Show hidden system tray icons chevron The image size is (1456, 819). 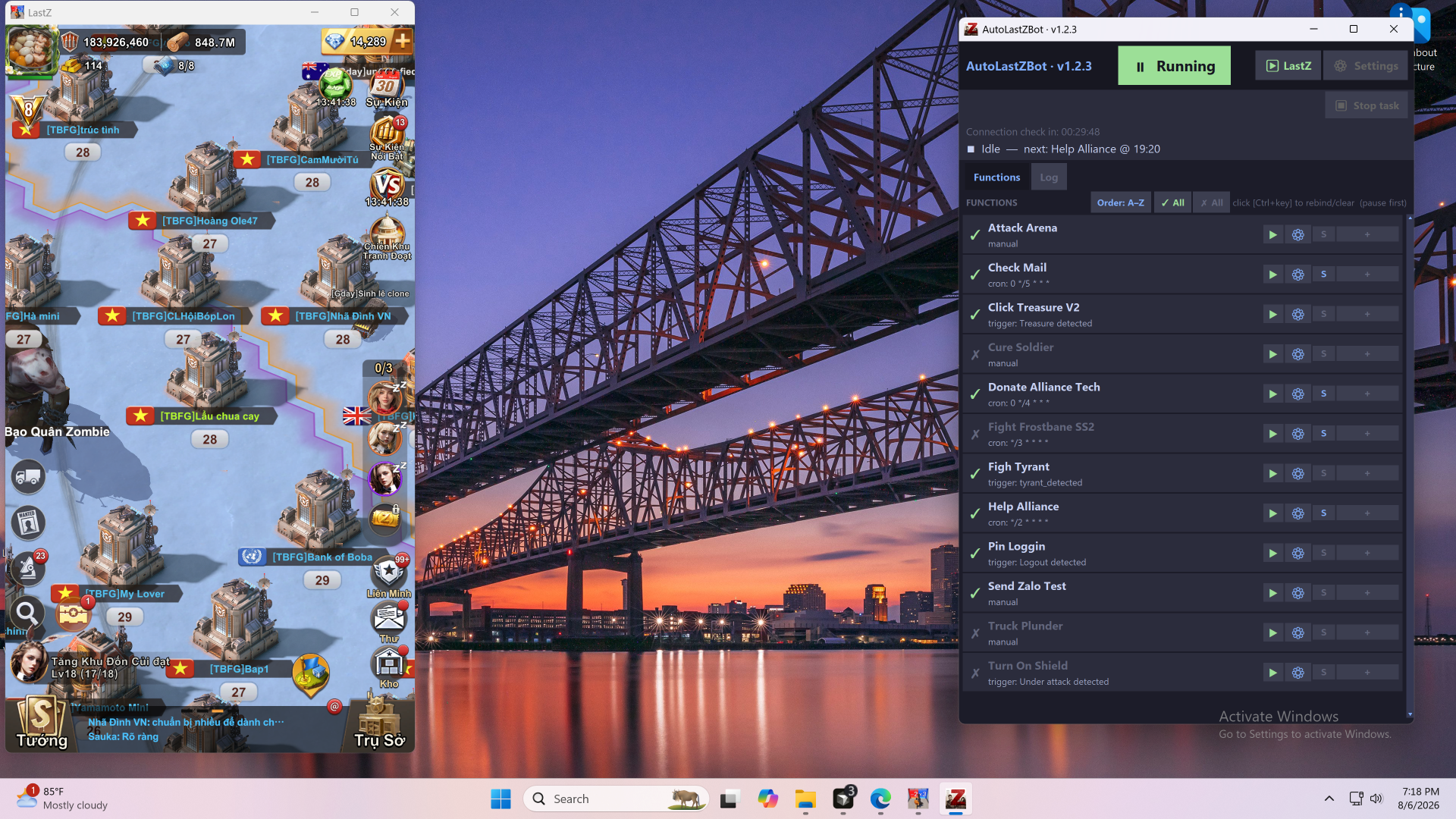click(x=1329, y=799)
